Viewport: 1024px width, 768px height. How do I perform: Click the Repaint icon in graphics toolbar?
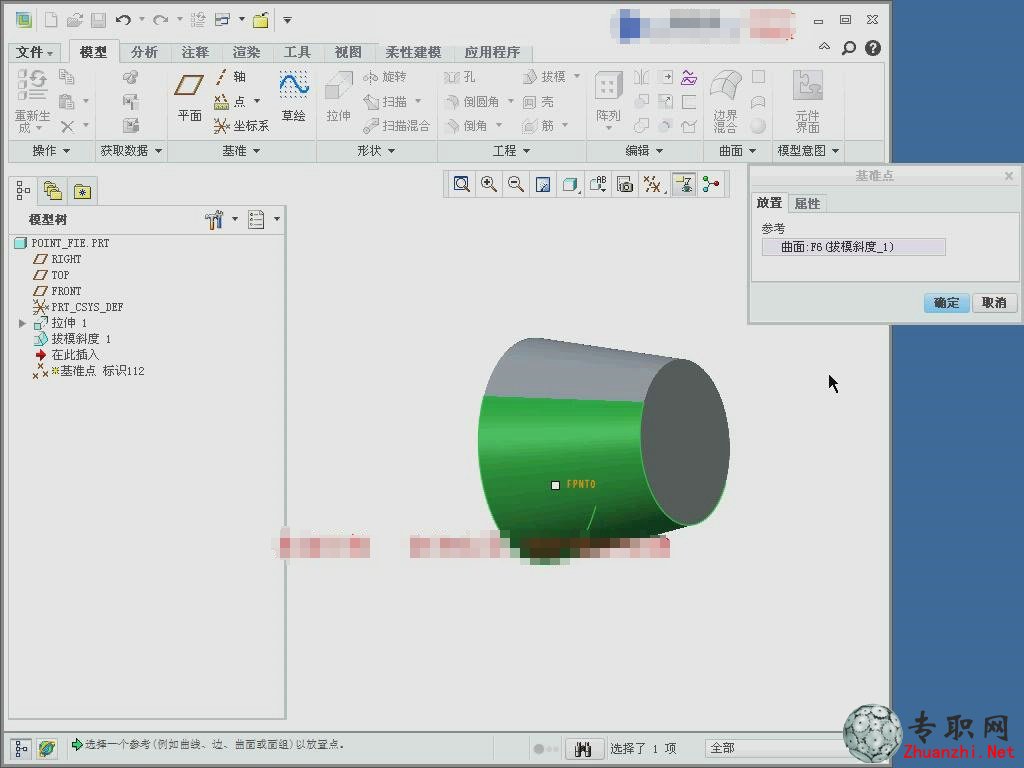(543, 185)
